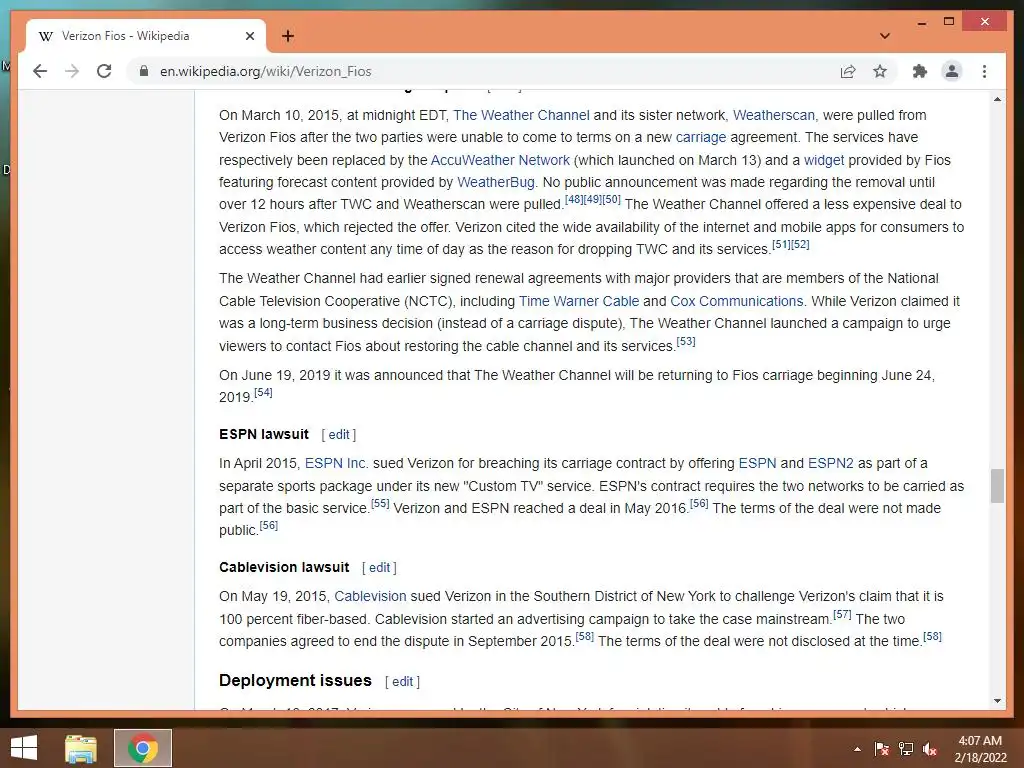Open the Cablevision link

click(370, 596)
